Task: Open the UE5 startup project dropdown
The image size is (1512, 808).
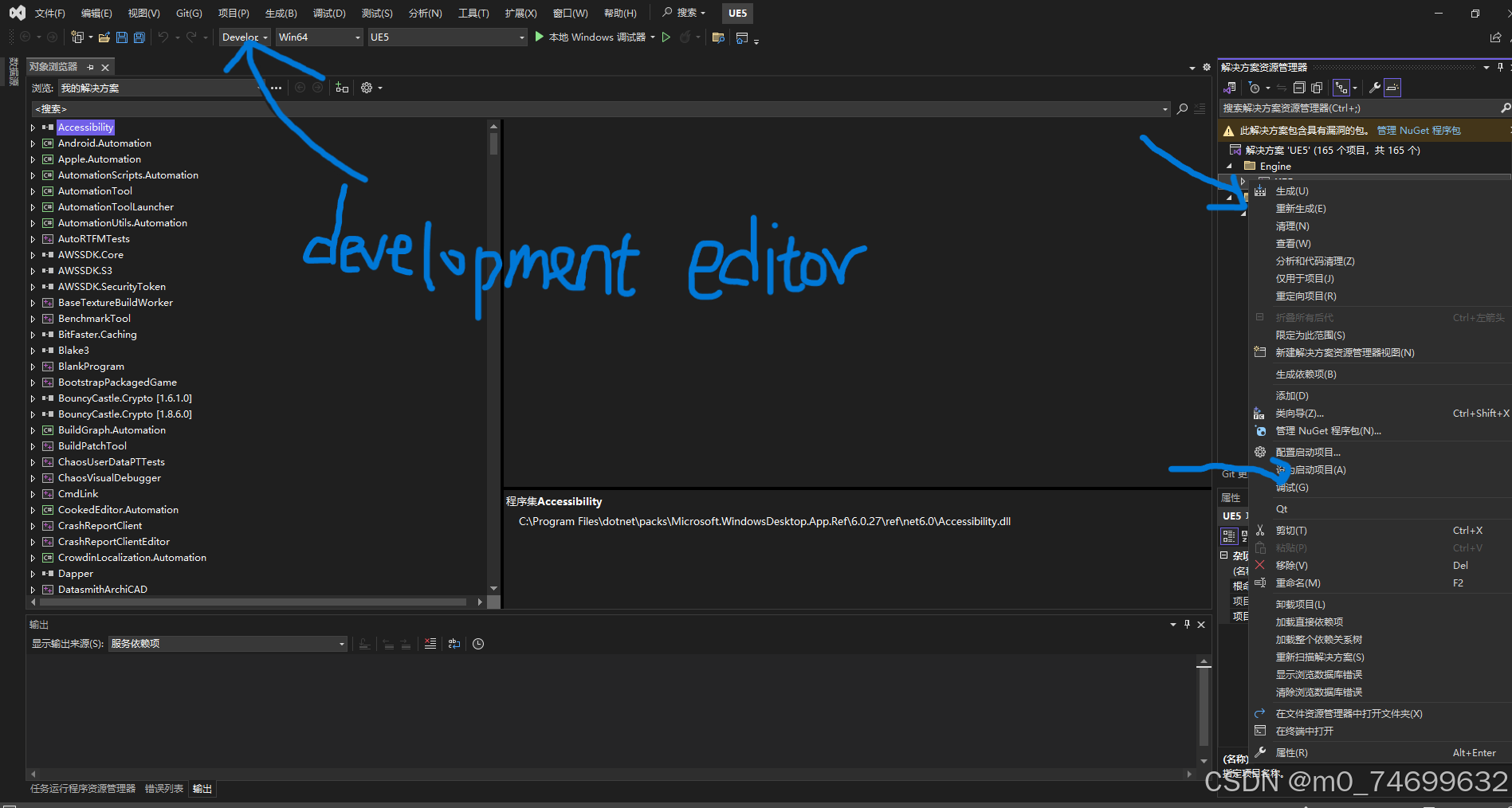Action: pyautogui.click(x=447, y=37)
